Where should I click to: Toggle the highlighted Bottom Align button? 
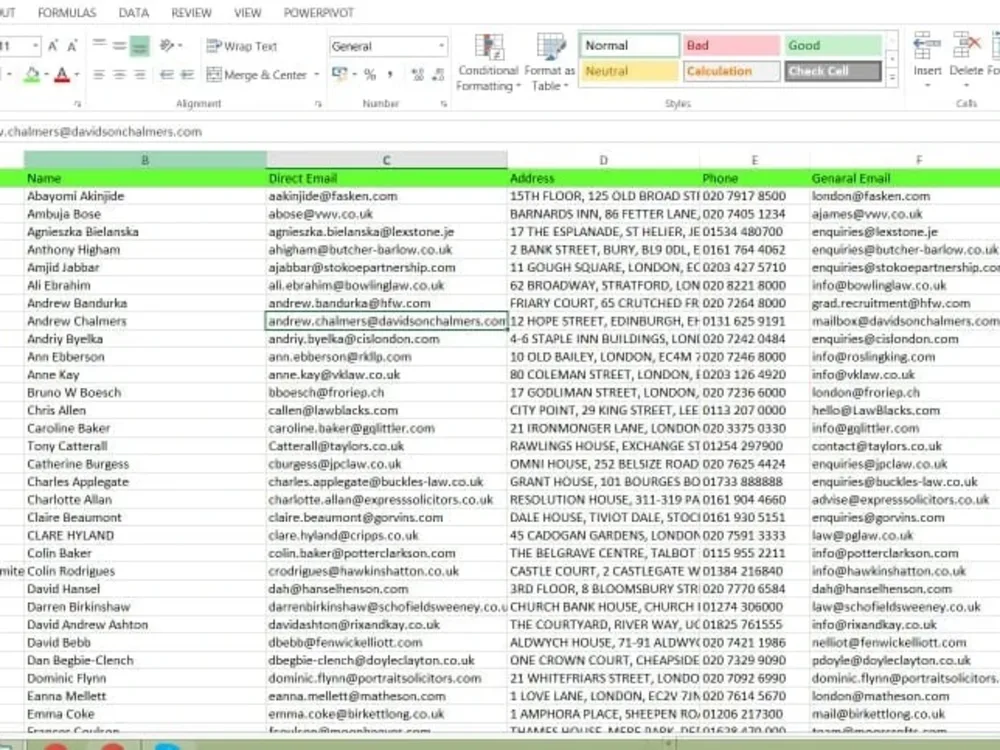139,45
